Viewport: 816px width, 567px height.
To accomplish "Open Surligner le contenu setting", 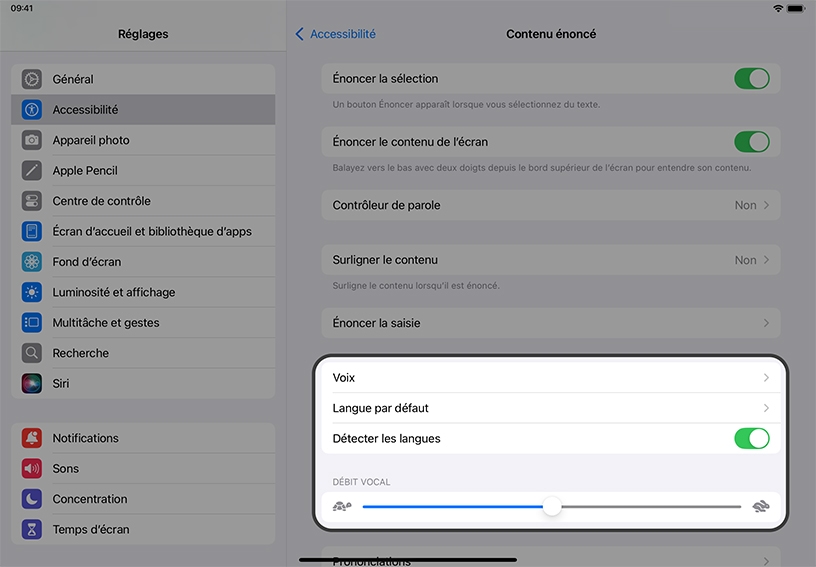I will pyautogui.click(x=551, y=260).
